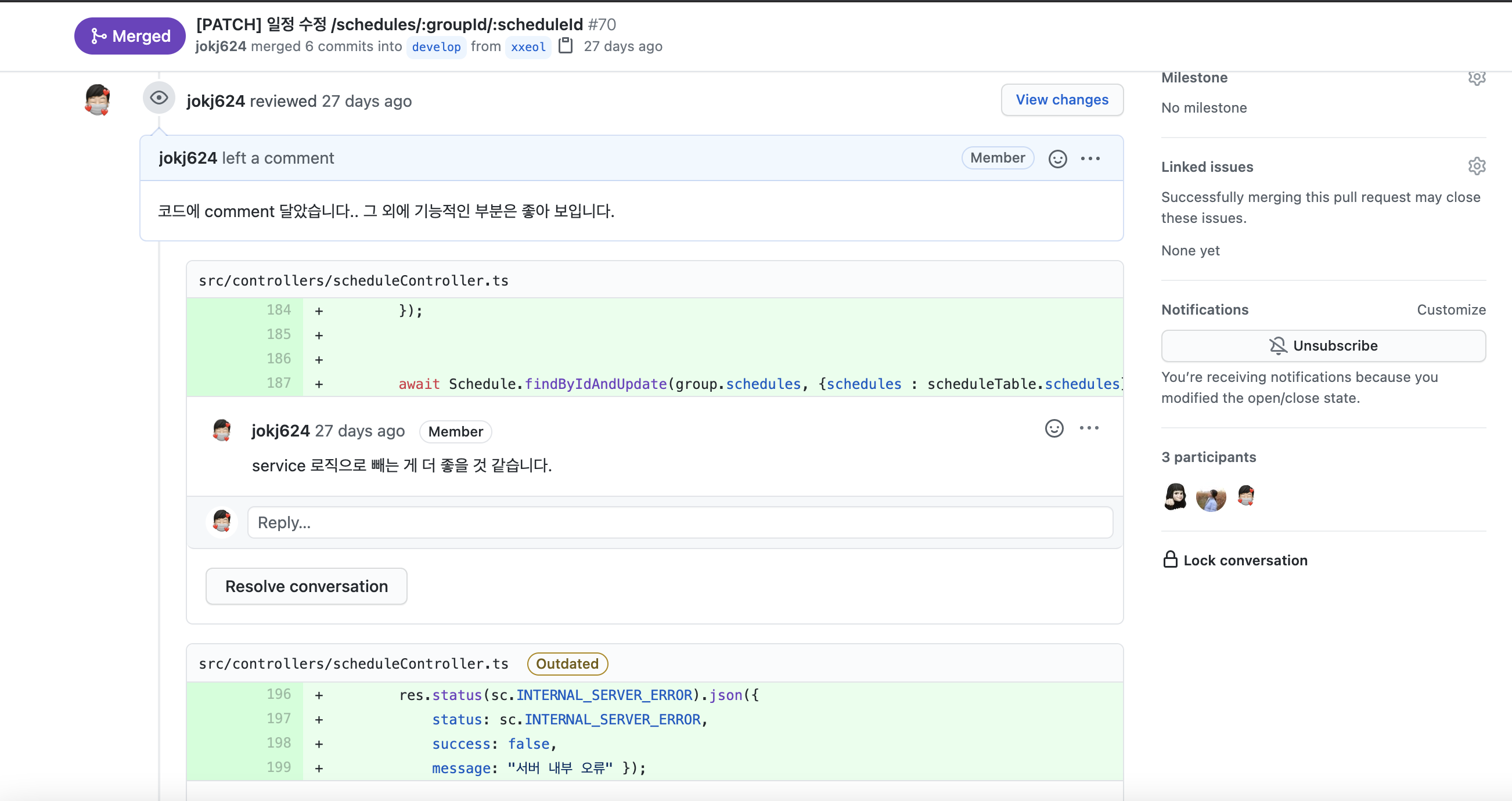
Task: Open second participant's photo avatar
Action: [x=1210, y=497]
